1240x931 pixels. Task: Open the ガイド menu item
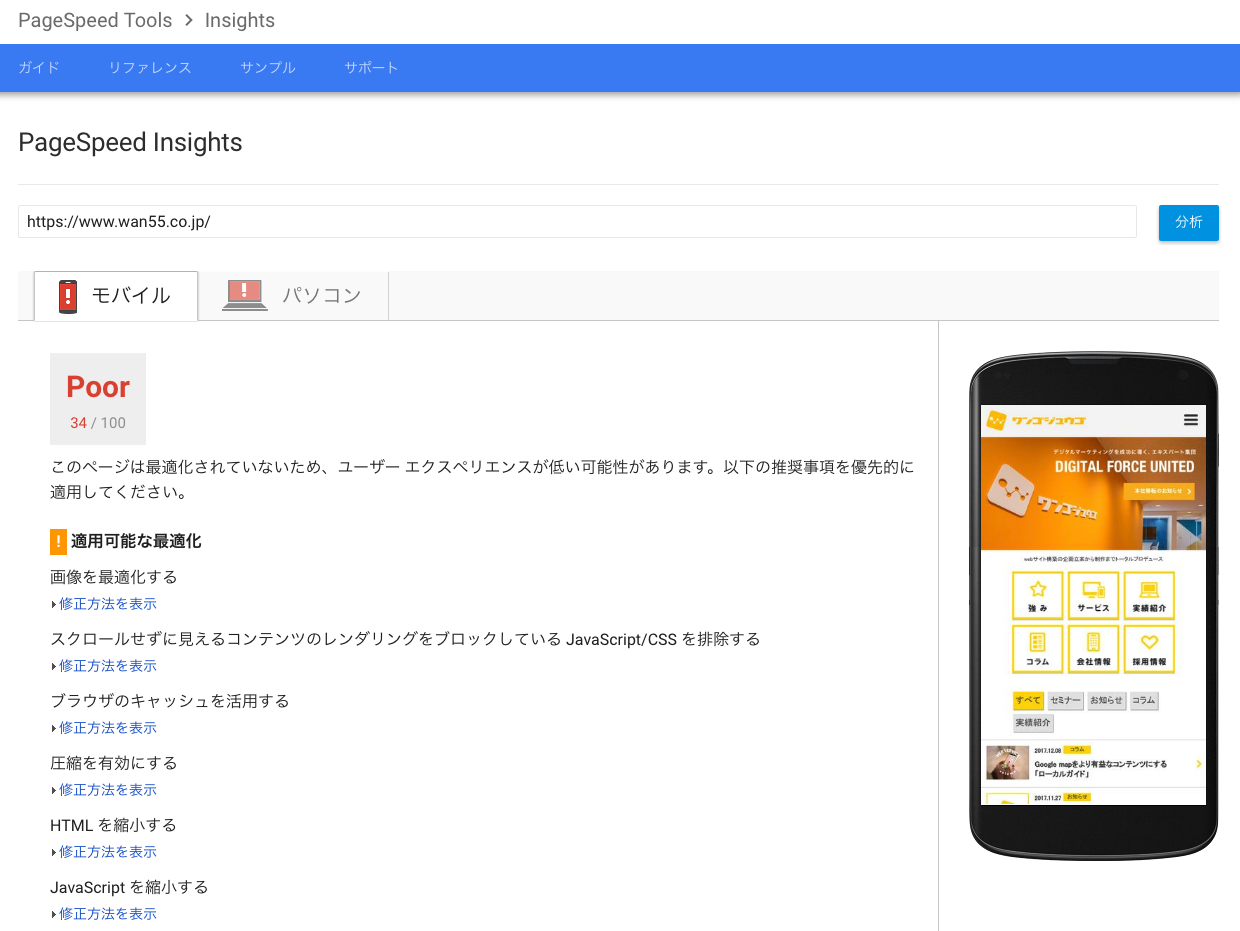click(39, 68)
